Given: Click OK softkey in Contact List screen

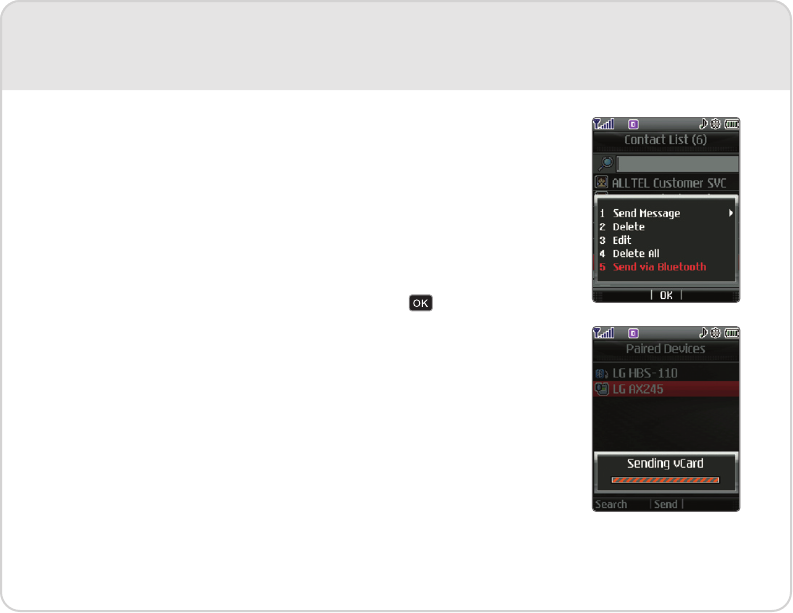Looking at the screenshot, I should [666, 295].
